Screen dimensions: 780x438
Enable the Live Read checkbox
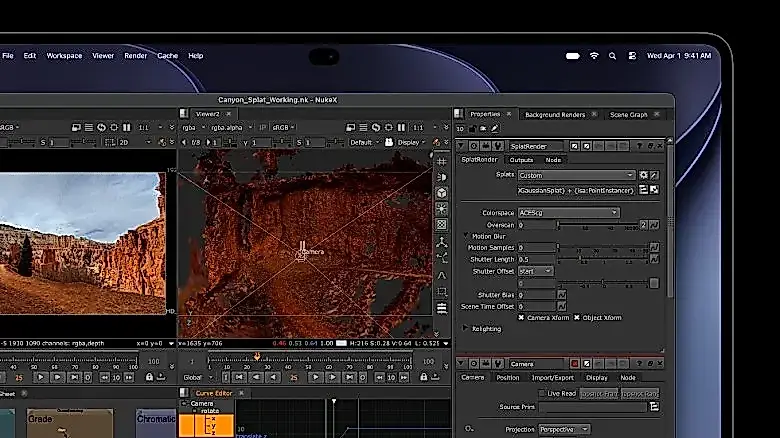[x=542, y=394]
